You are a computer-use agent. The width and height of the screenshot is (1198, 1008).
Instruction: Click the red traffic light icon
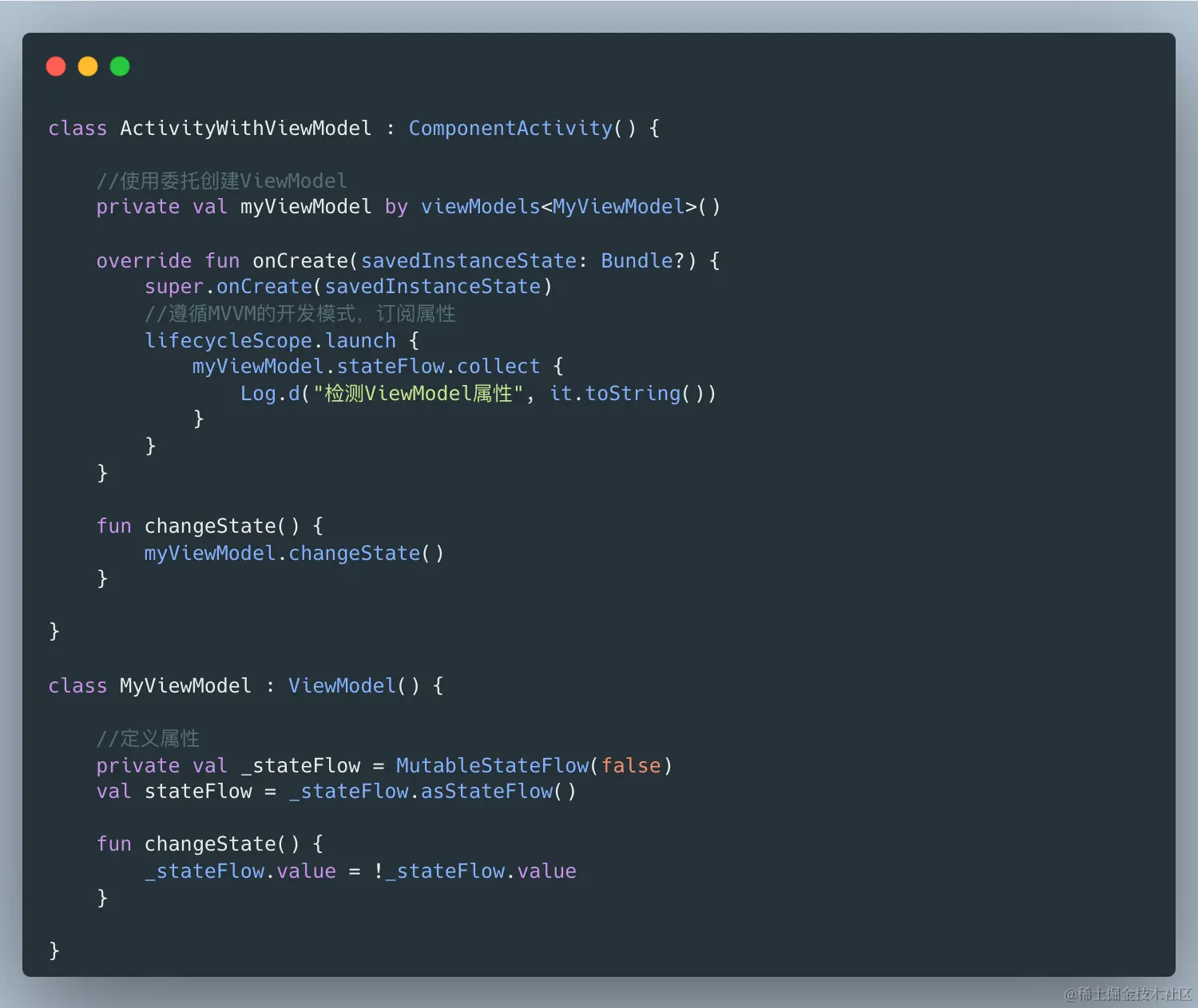[x=56, y=65]
